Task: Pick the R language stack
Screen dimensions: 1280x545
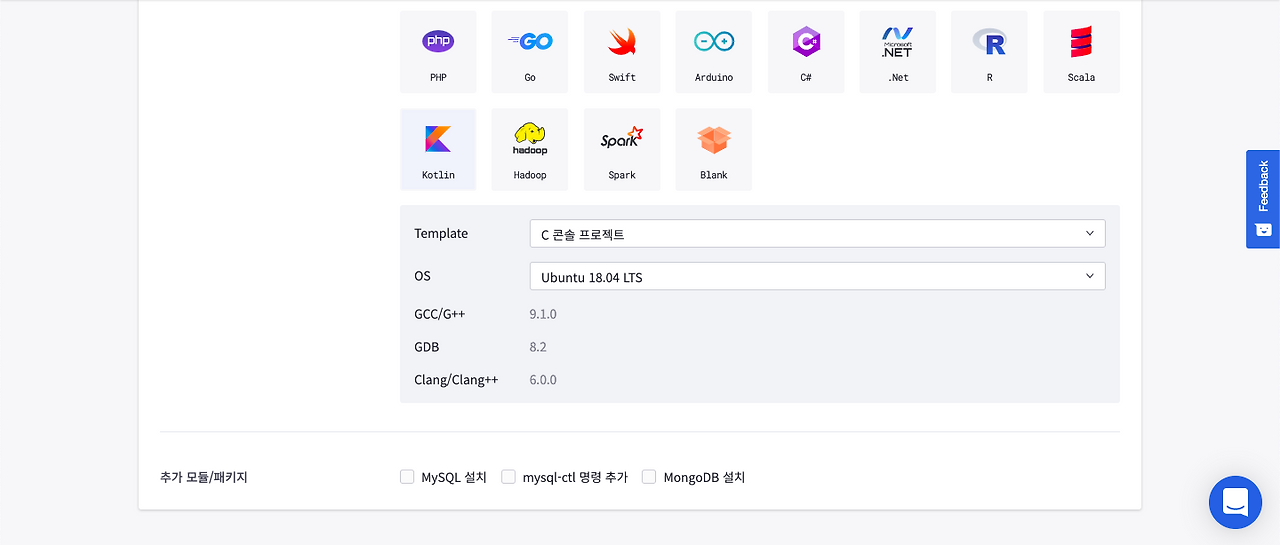Action: click(990, 52)
